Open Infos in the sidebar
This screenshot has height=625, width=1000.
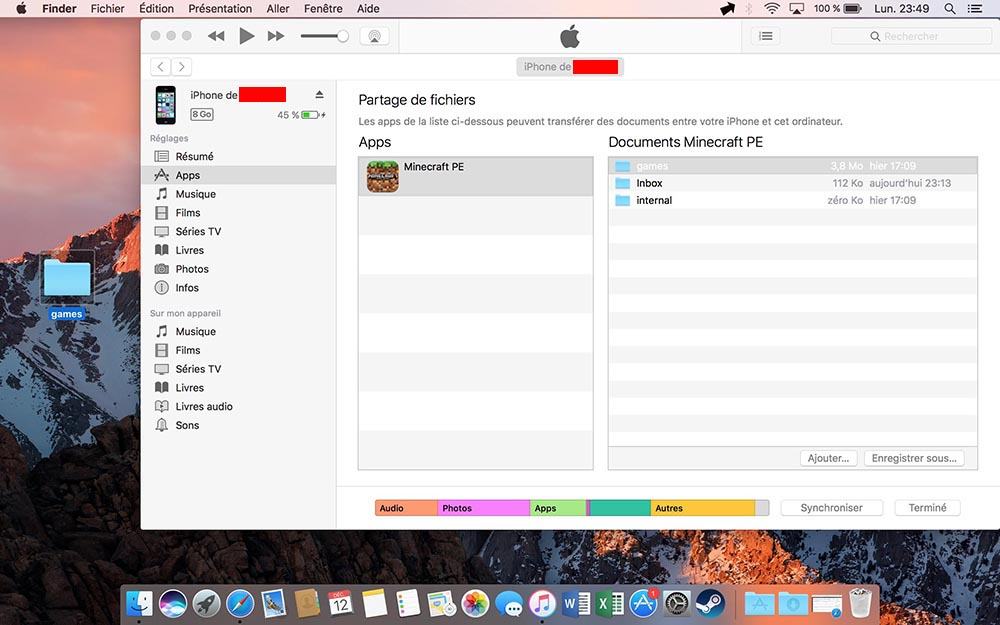(x=239, y=288)
